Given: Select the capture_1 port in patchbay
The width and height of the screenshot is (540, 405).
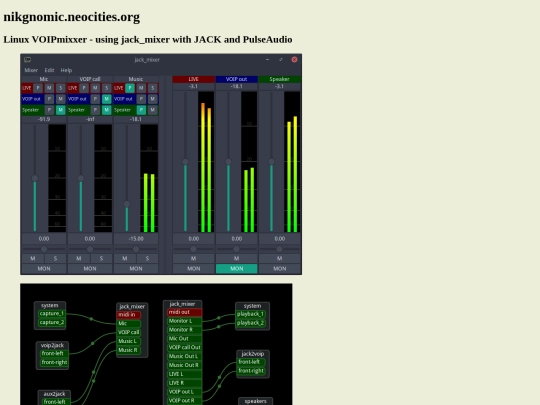Looking at the screenshot, I should coord(51,314).
